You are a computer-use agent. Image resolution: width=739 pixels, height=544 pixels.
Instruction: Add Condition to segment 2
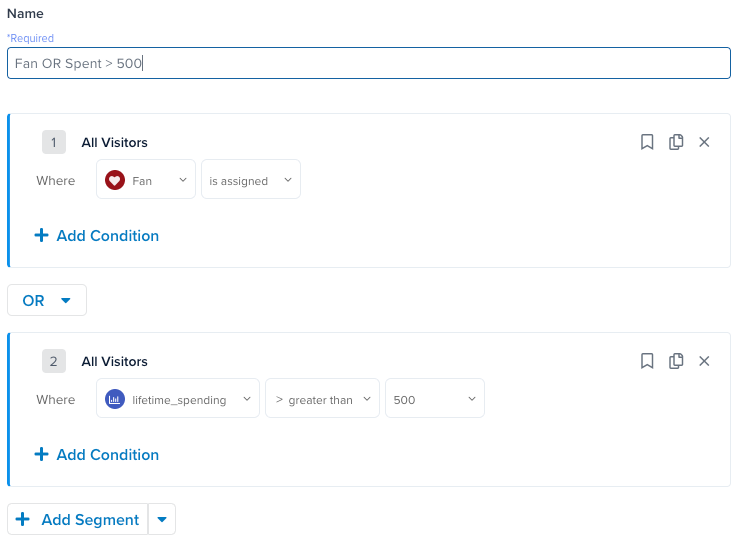coord(97,455)
